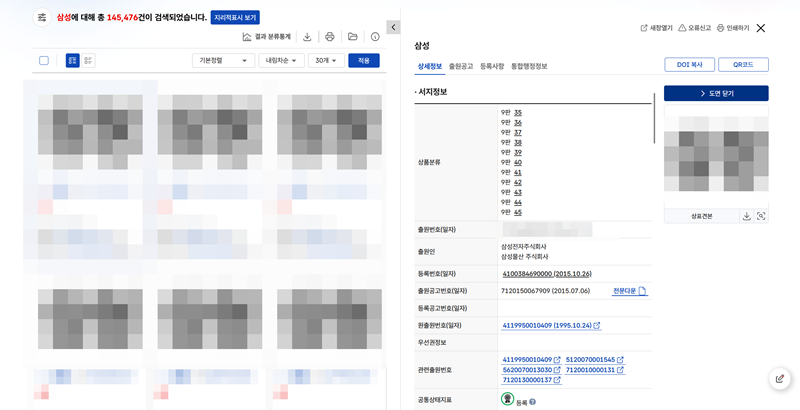The width and height of the screenshot is (800, 410).
Task: Collapse drawing with 도면 닫기
Action: pyautogui.click(x=716, y=93)
